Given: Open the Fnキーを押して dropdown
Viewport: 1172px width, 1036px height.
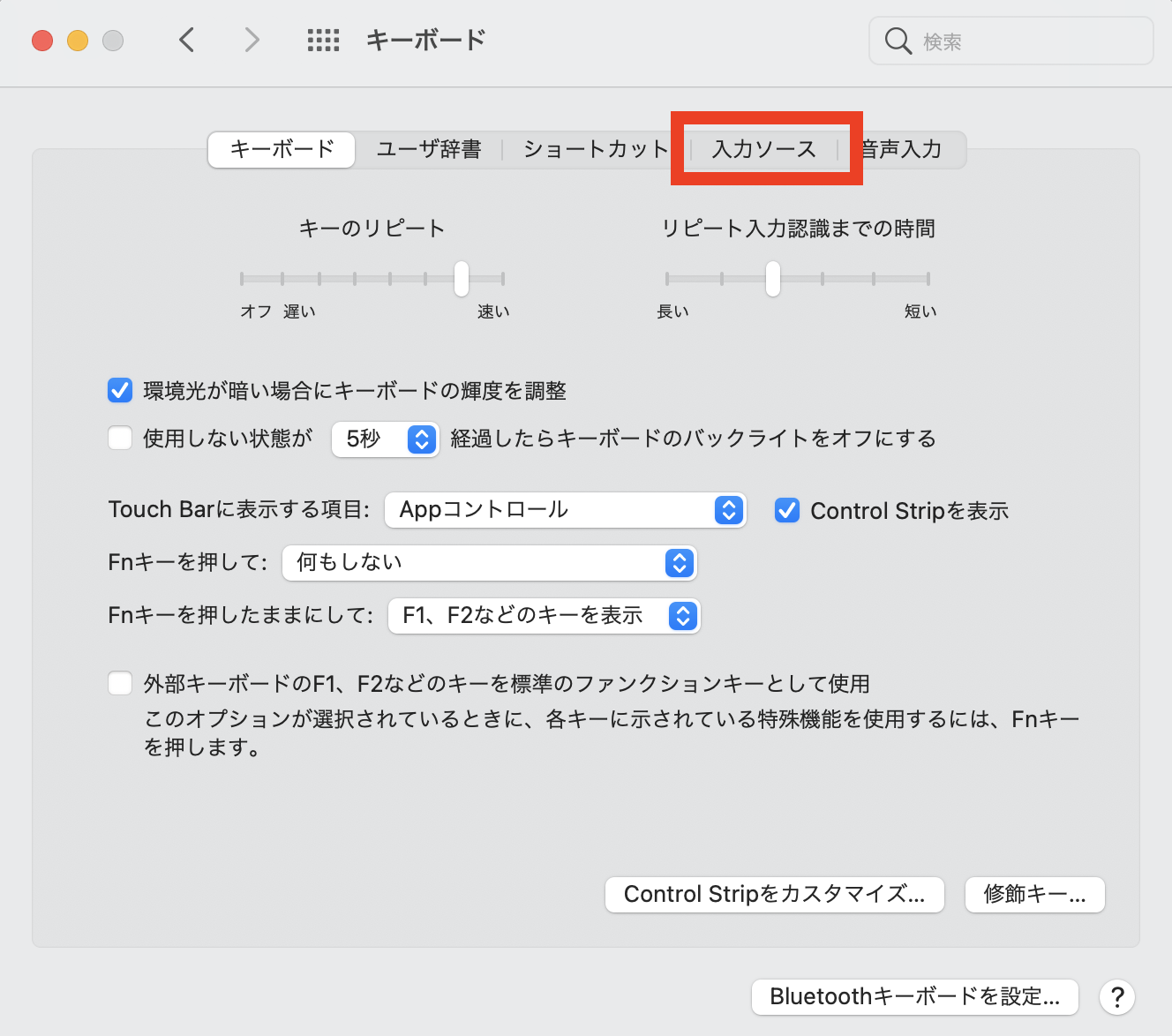Looking at the screenshot, I should [x=489, y=562].
